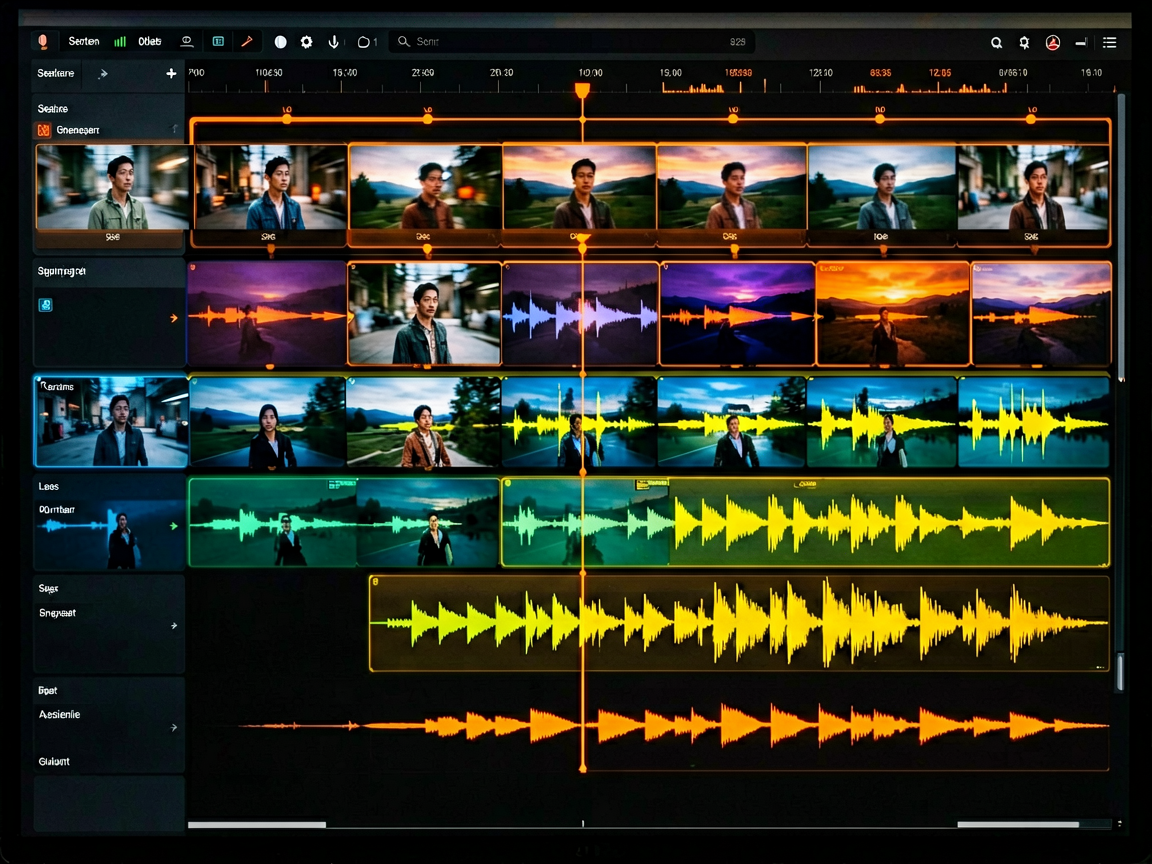Click the orange waveform in the bottom audio track

click(x=672, y=725)
